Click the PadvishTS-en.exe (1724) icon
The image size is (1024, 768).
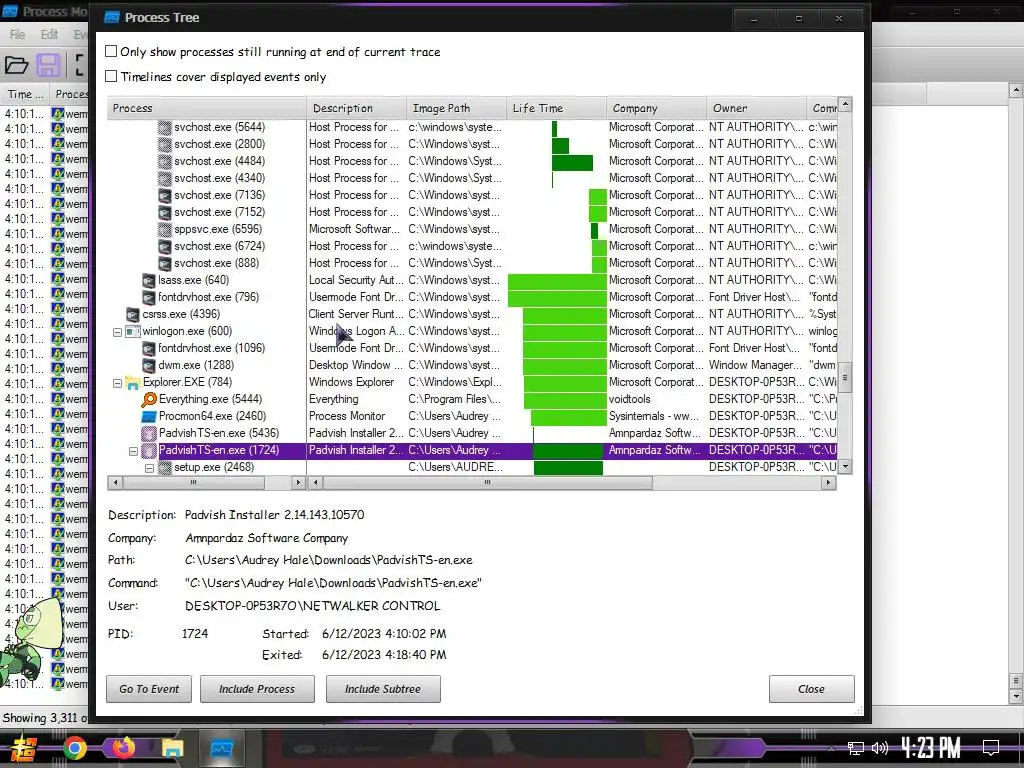(x=149, y=450)
